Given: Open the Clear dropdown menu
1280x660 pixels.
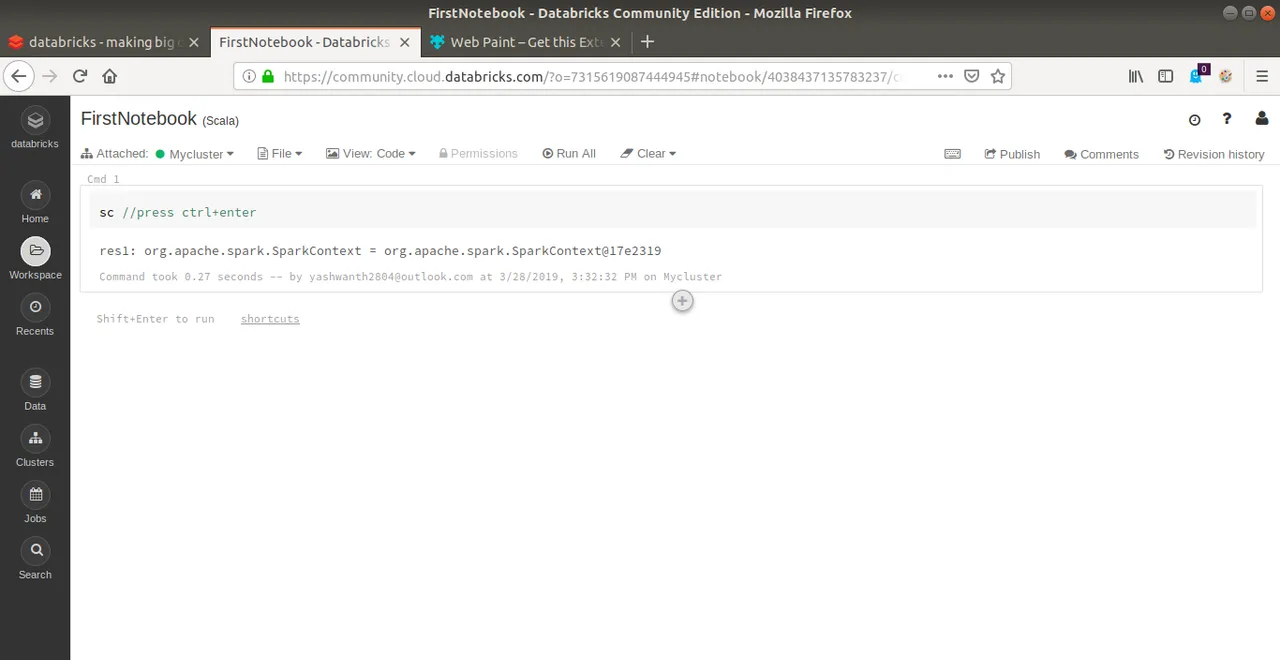Looking at the screenshot, I should pyautogui.click(x=648, y=154).
